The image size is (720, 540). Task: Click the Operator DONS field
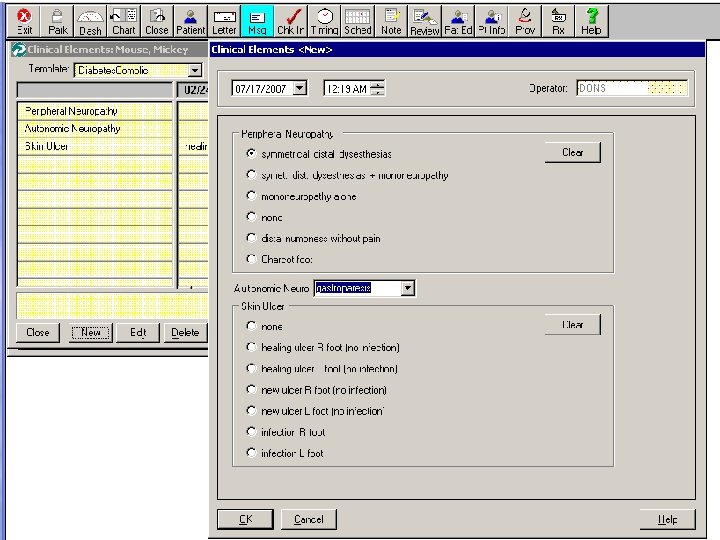(x=632, y=88)
